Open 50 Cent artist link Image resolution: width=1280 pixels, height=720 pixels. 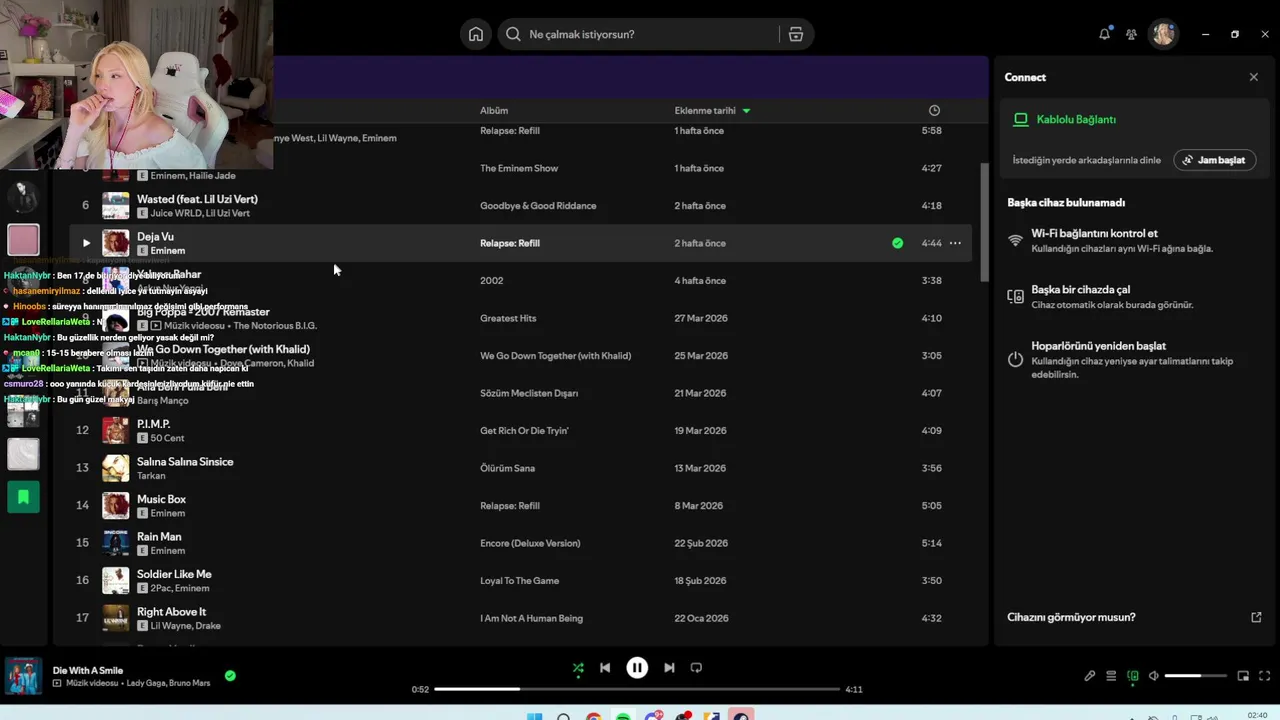(167, 438)
